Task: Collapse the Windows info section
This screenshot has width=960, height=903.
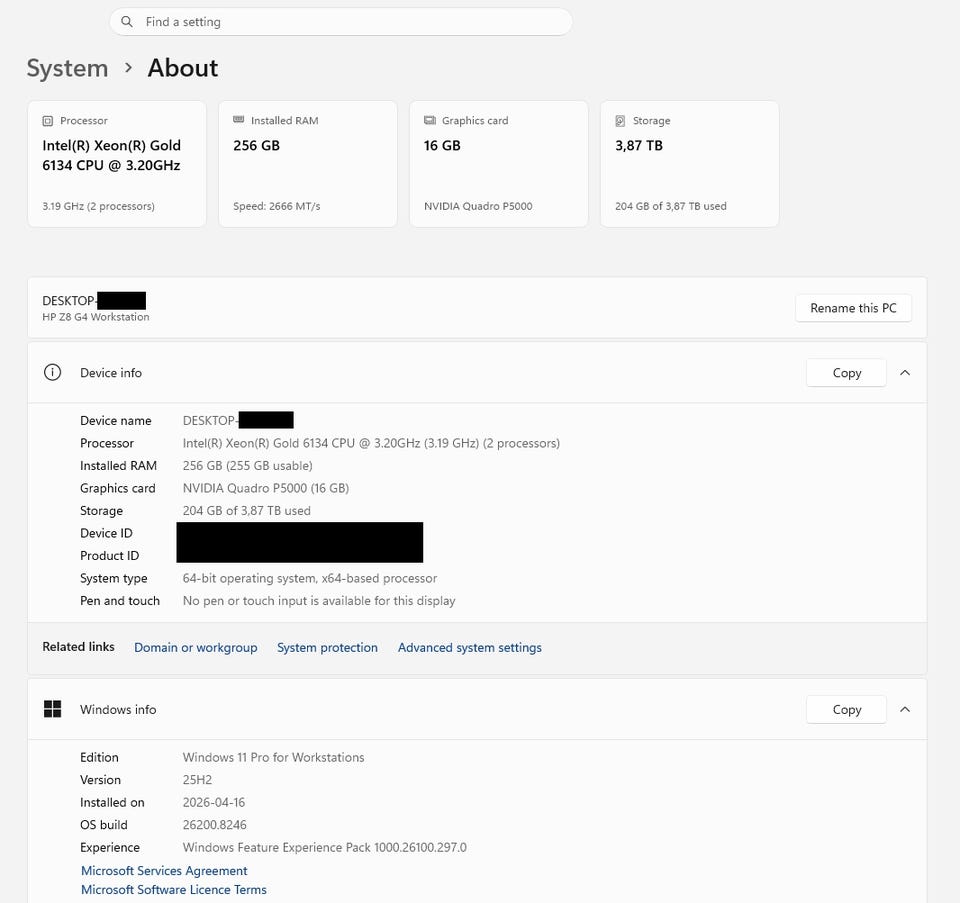Action: tap(905, 709)
